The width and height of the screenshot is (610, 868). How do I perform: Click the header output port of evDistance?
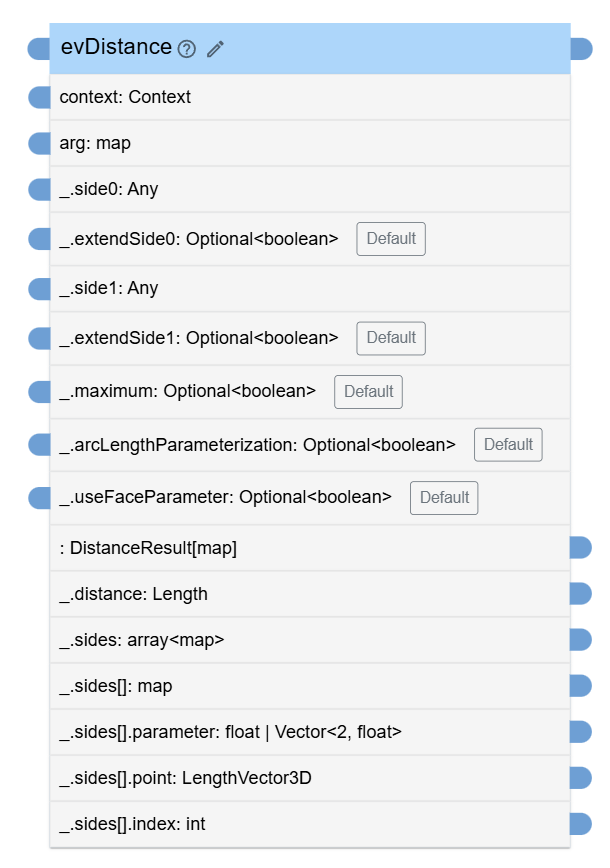pos(581,48)
